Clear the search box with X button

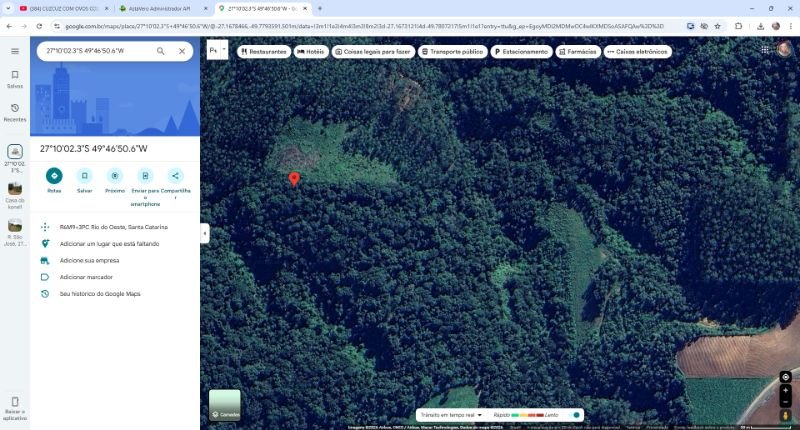pos(182,50)
